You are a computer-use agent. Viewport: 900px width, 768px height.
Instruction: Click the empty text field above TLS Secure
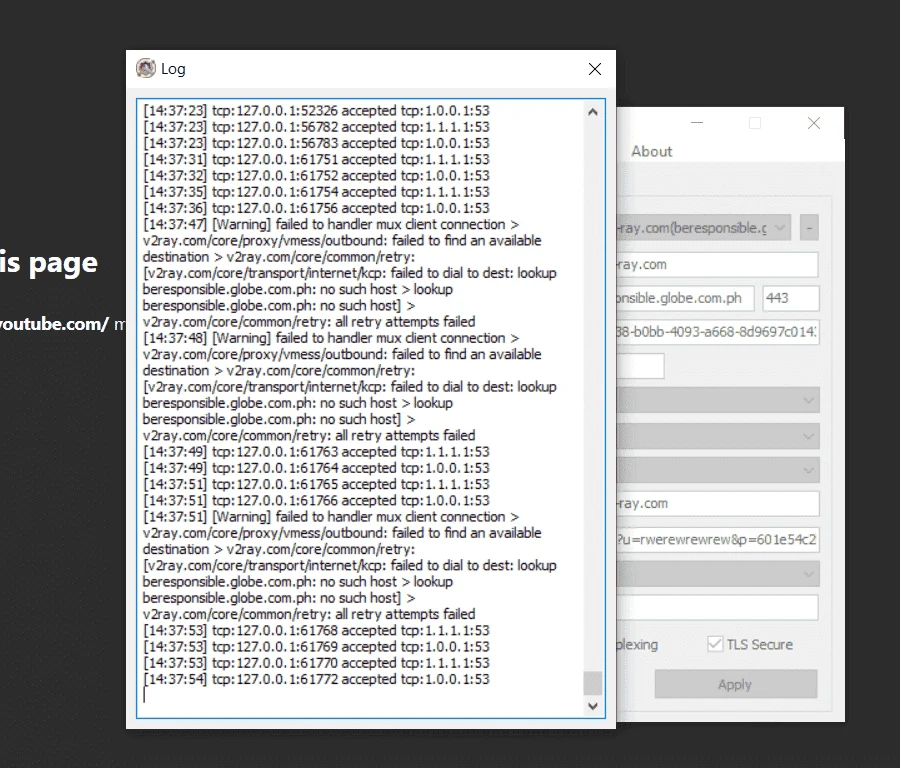(717, 607)
